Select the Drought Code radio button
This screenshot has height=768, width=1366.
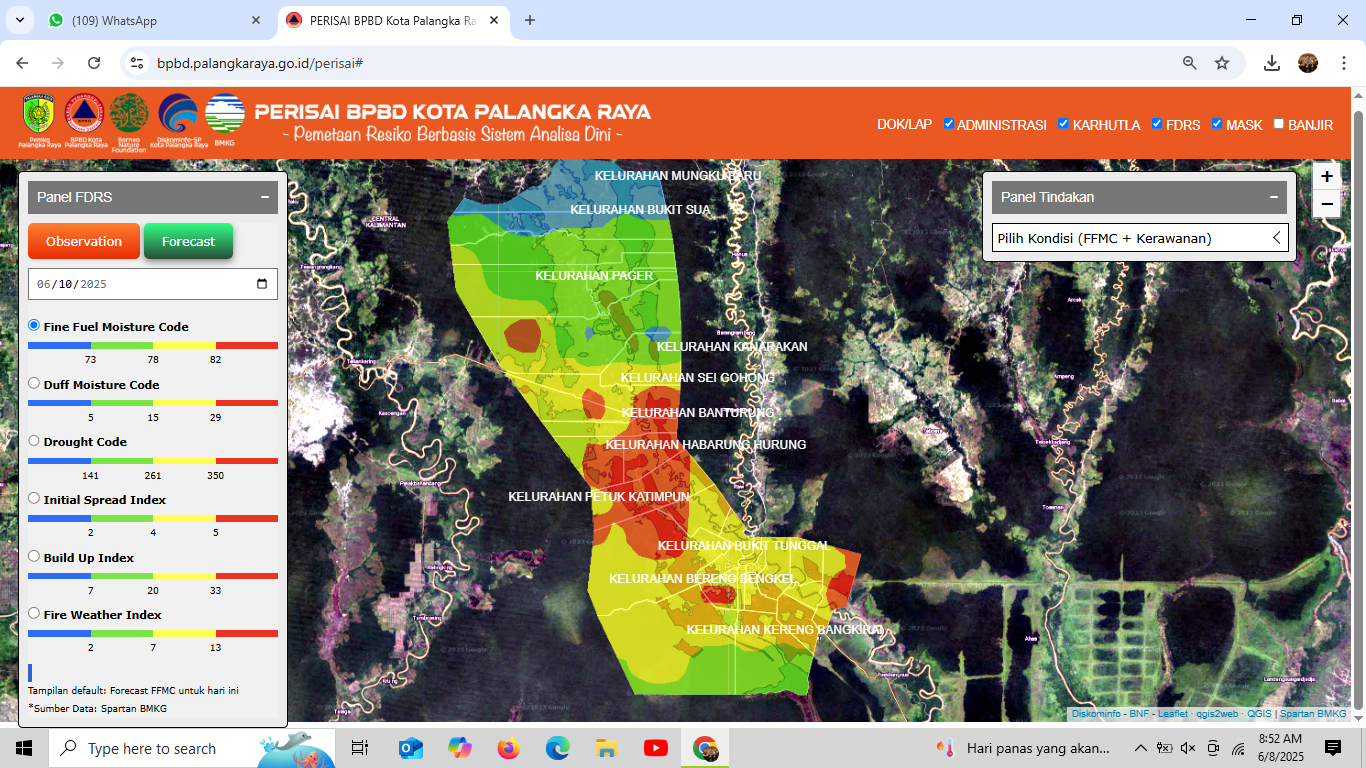(x=34, y=441)
